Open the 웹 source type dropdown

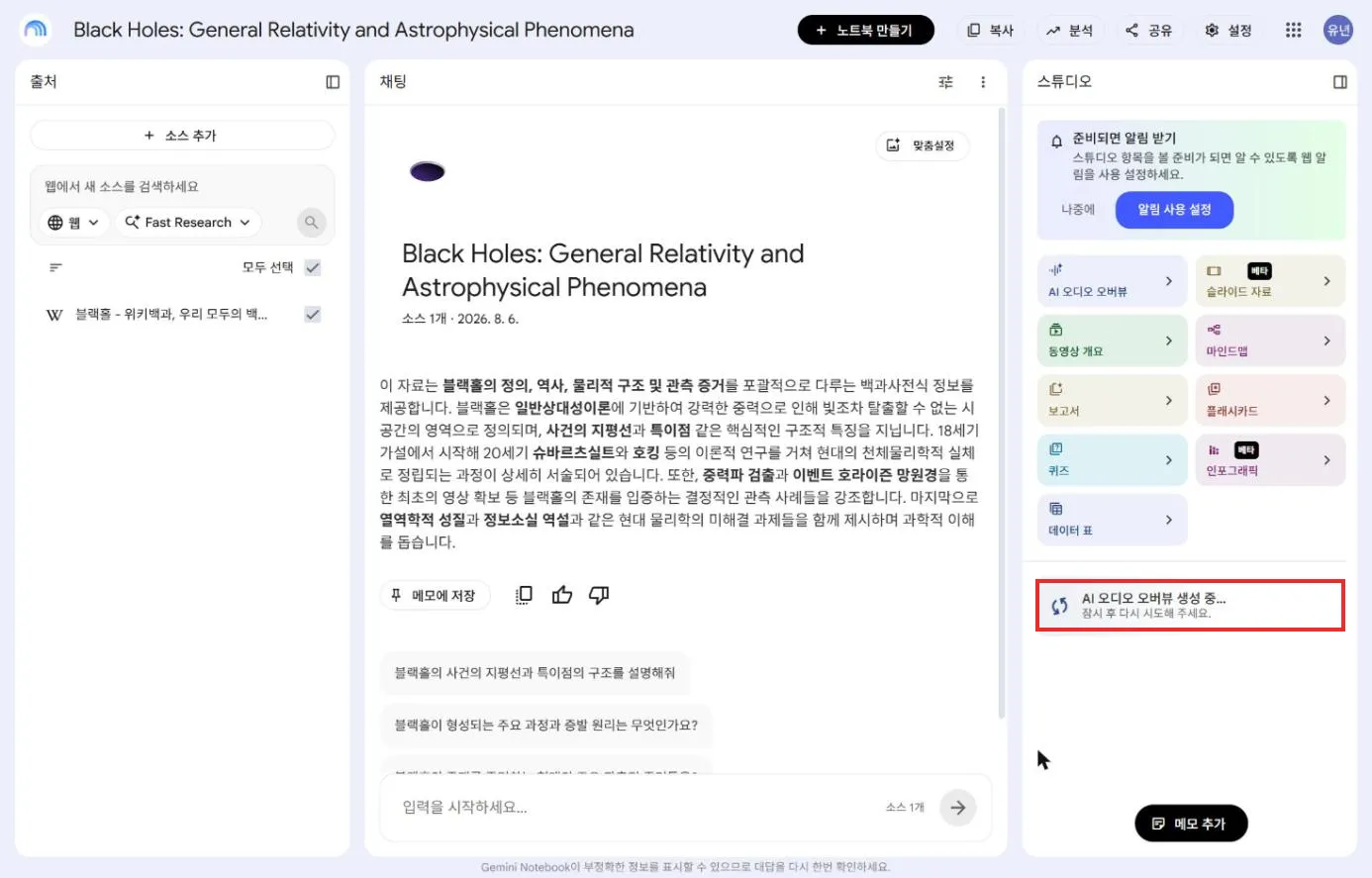pyautogui.click(x=73, y=223)
